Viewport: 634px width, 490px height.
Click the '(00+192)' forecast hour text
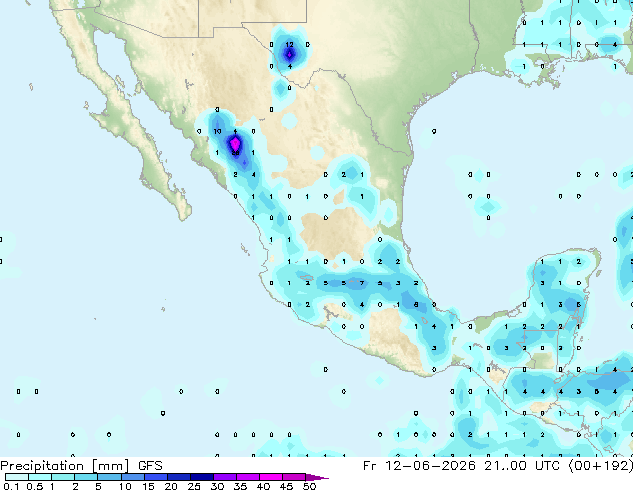600,466
